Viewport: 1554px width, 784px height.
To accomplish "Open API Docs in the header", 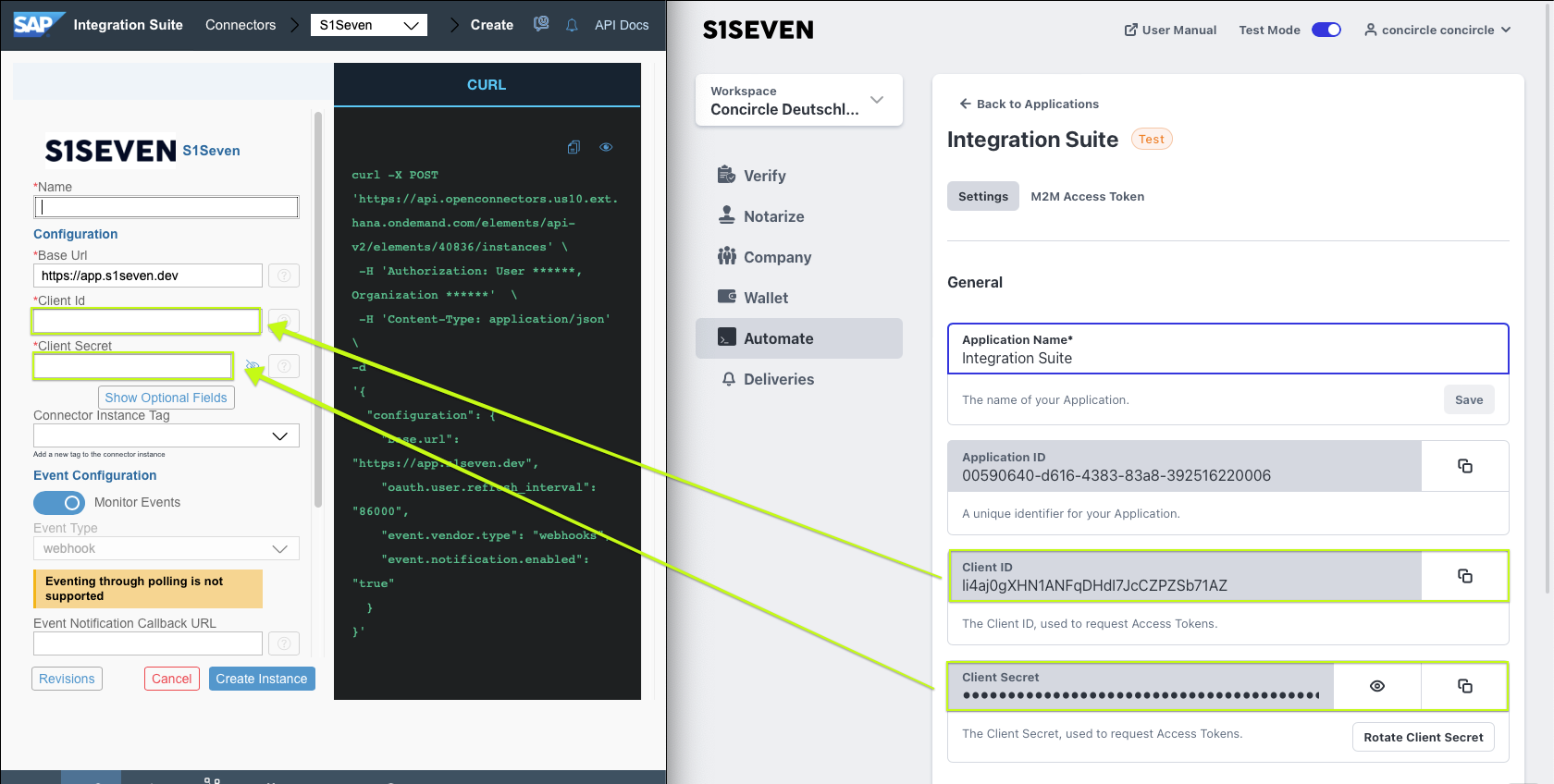I will pyautogui.click(x=622, y=25).
